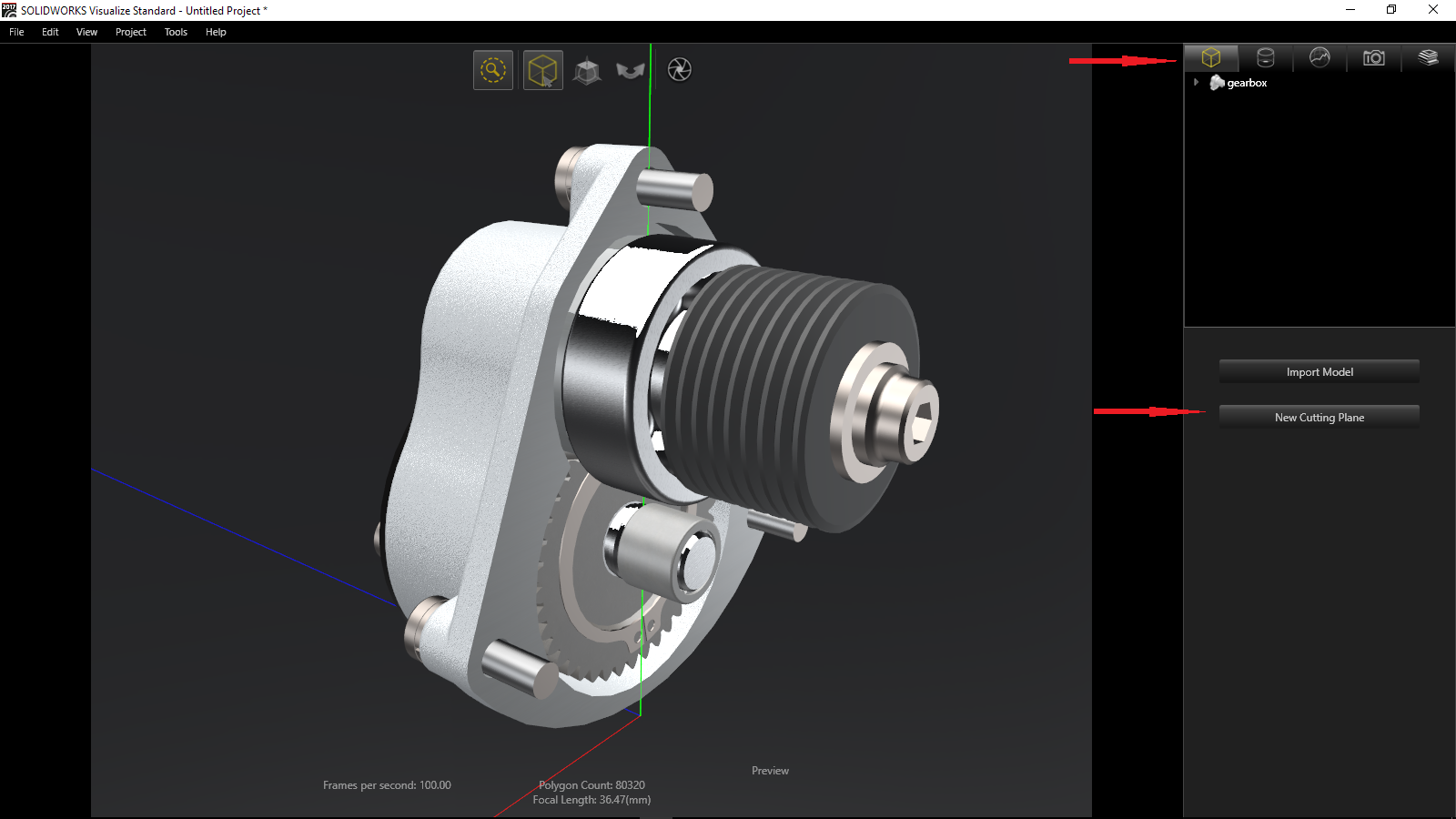Toggle the selection search (magnifier) tool
The height and width of the screenshot is (819, 1456).
493,70
